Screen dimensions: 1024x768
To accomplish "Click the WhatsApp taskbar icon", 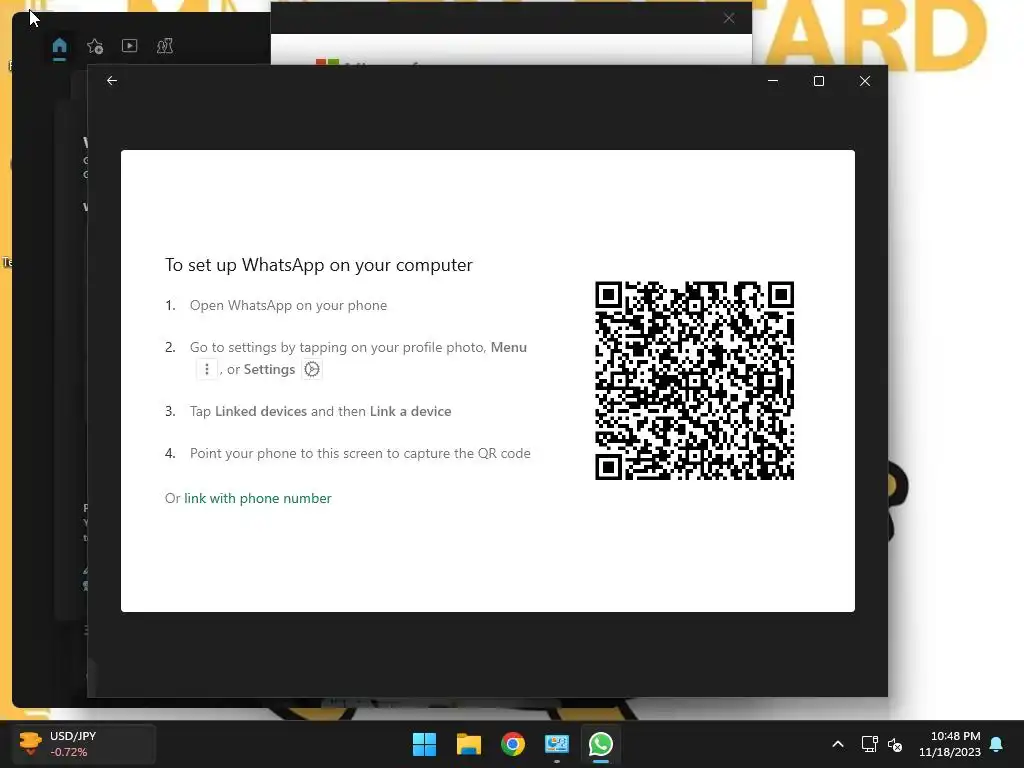I will tap(601, 744).
